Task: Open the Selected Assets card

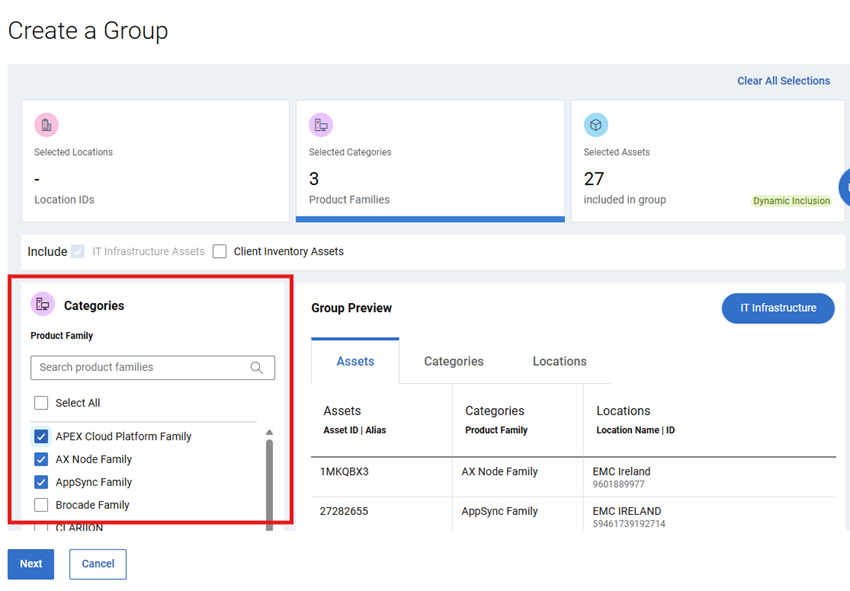Action: pyautogui.click(x=708, y=161)
